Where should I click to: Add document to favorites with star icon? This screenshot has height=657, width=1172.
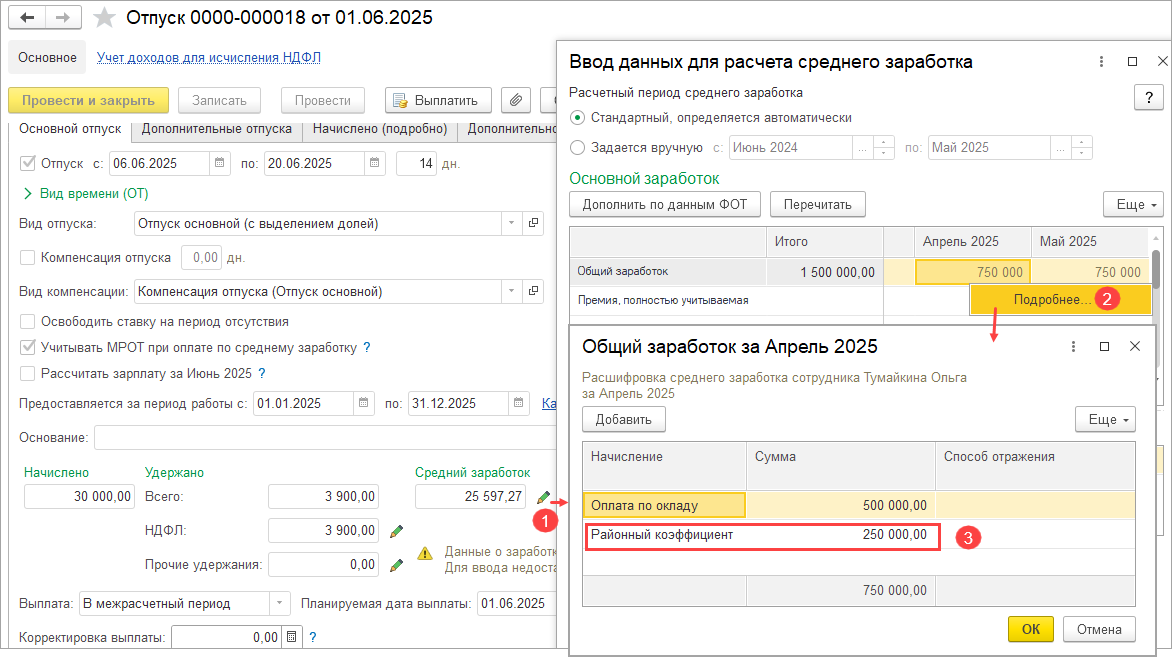pos(104,17)
